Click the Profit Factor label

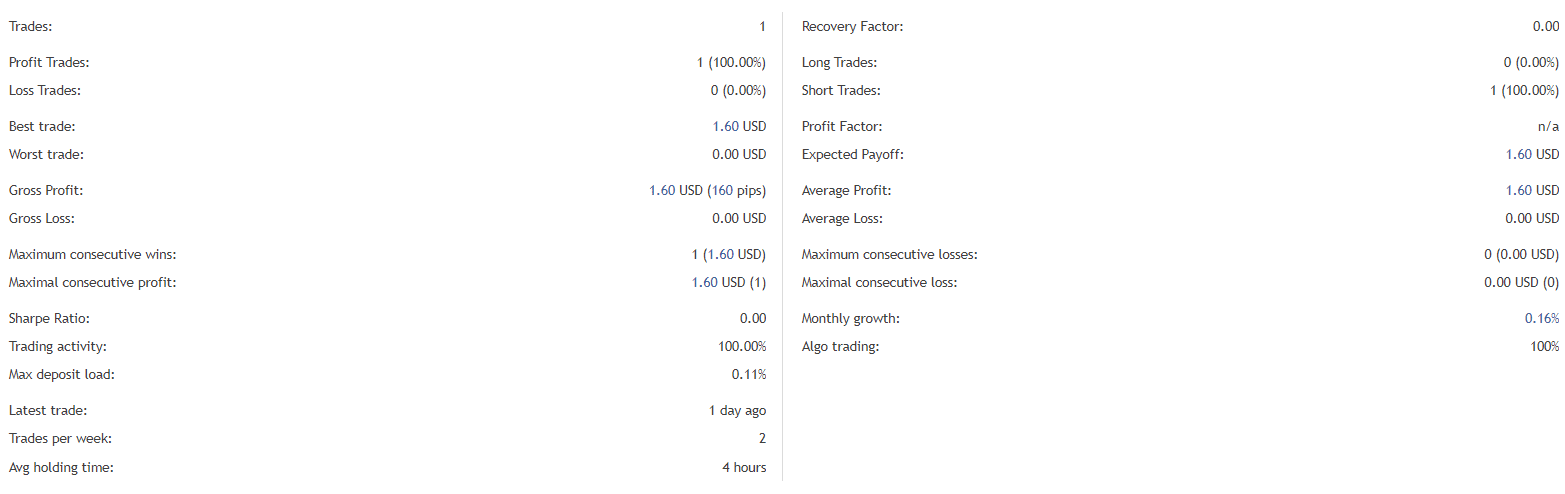pyautogui.click(x=842, y=127)
